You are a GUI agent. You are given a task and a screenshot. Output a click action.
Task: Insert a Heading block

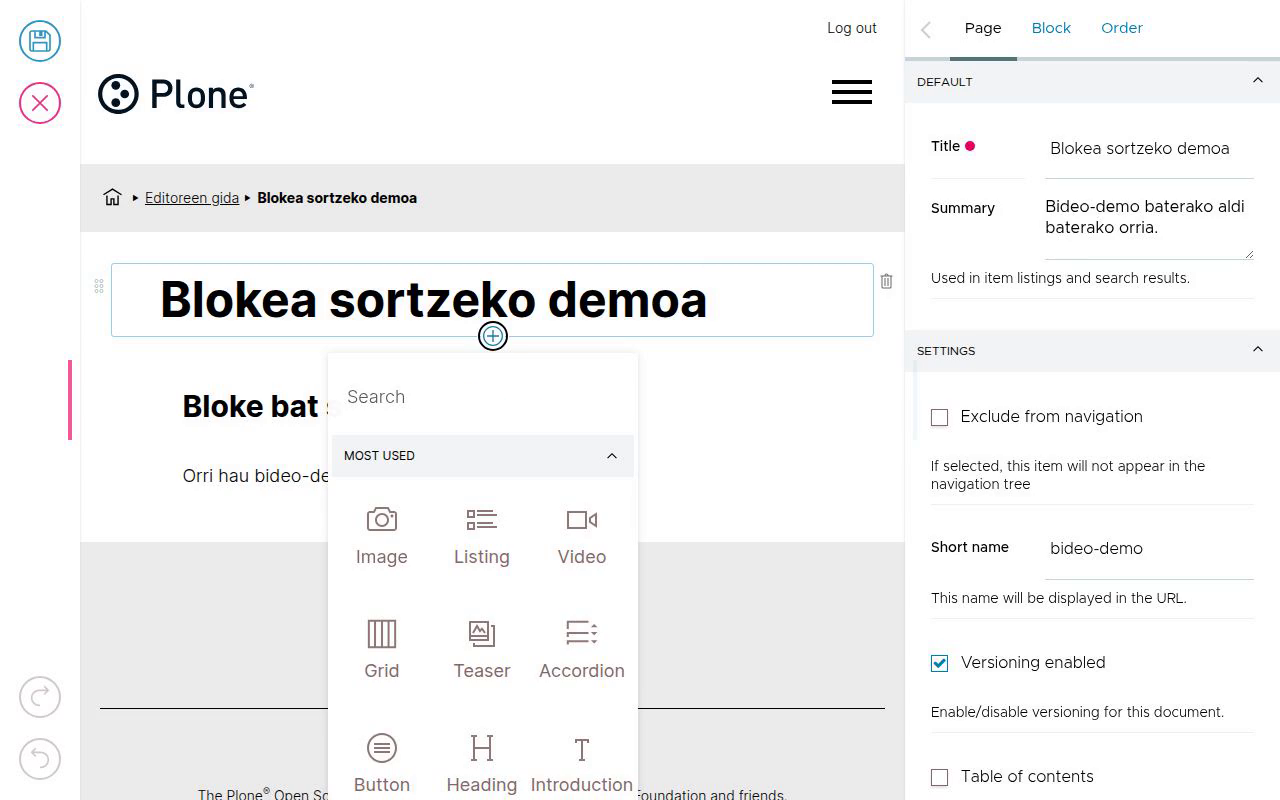click(482, 764)
